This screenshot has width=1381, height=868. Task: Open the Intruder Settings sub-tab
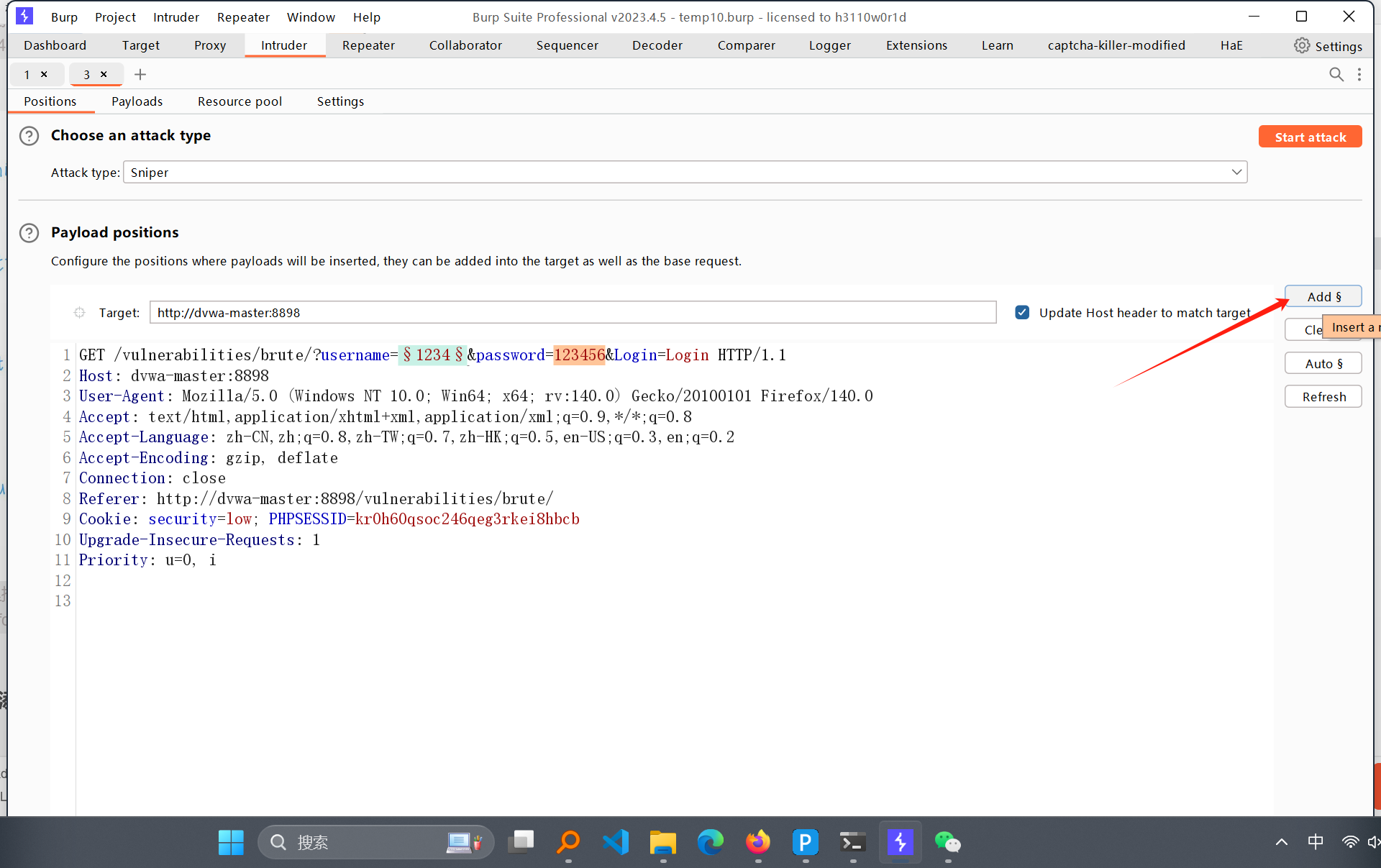coord(340,101)
